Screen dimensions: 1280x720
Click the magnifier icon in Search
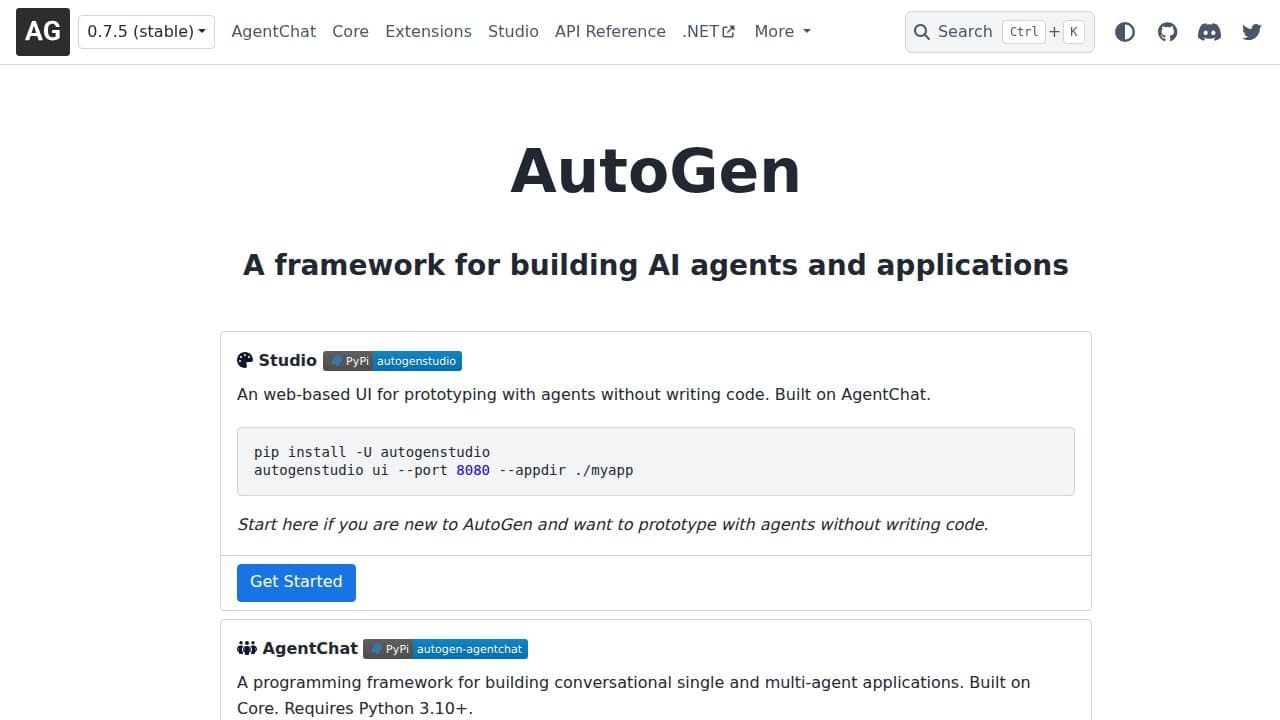pyautogui.click(x=922, y=32)
